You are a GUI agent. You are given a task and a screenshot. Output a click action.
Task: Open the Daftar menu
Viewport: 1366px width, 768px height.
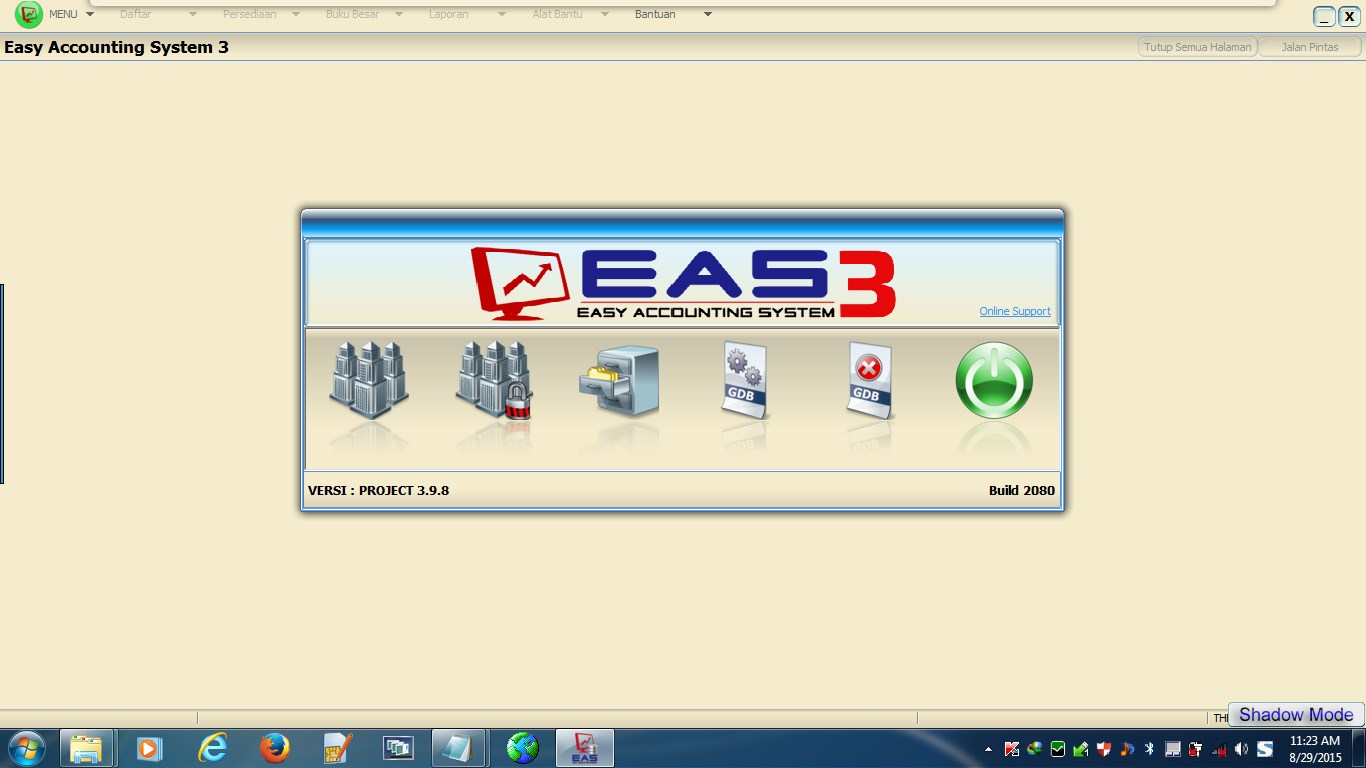coord(135,14)
